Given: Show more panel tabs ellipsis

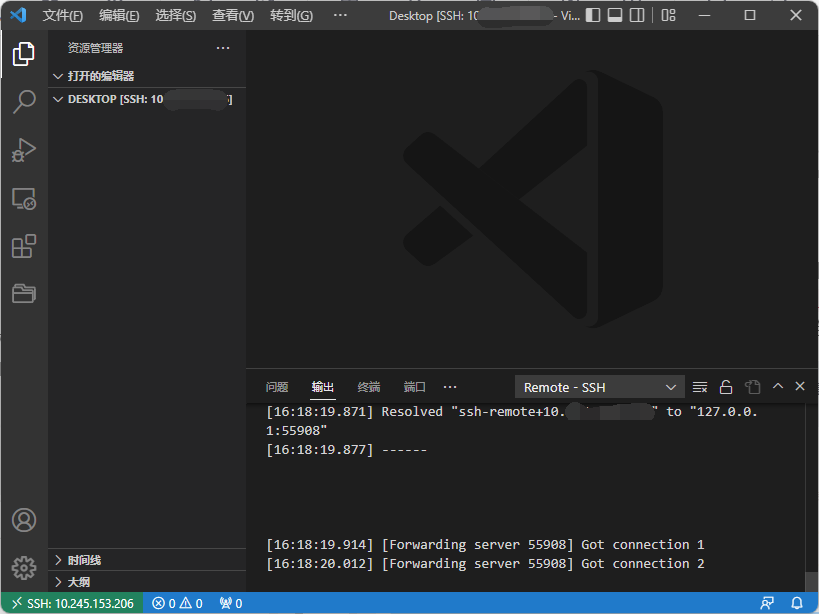Looking at the screenshot, I should (x=450, y=387).
